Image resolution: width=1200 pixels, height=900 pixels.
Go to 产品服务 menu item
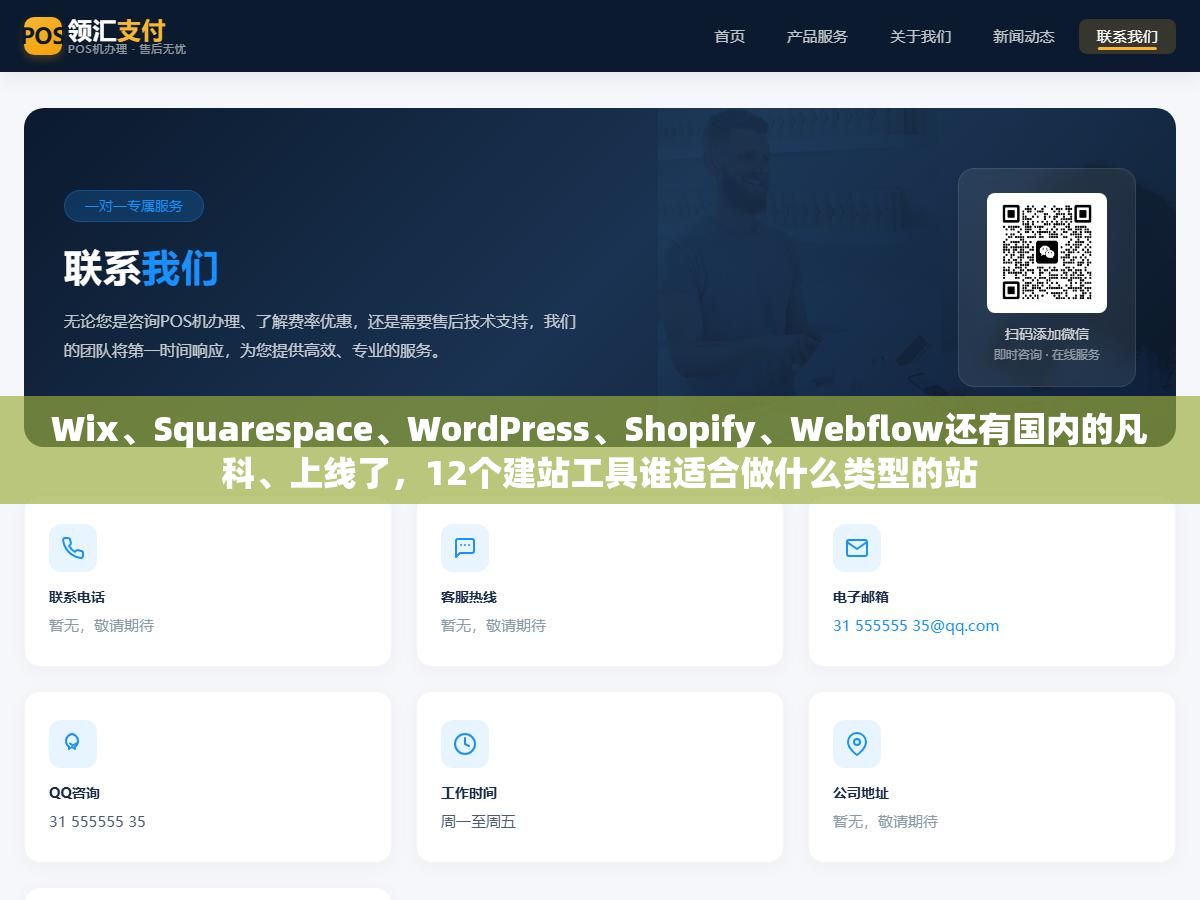[817, 36]
